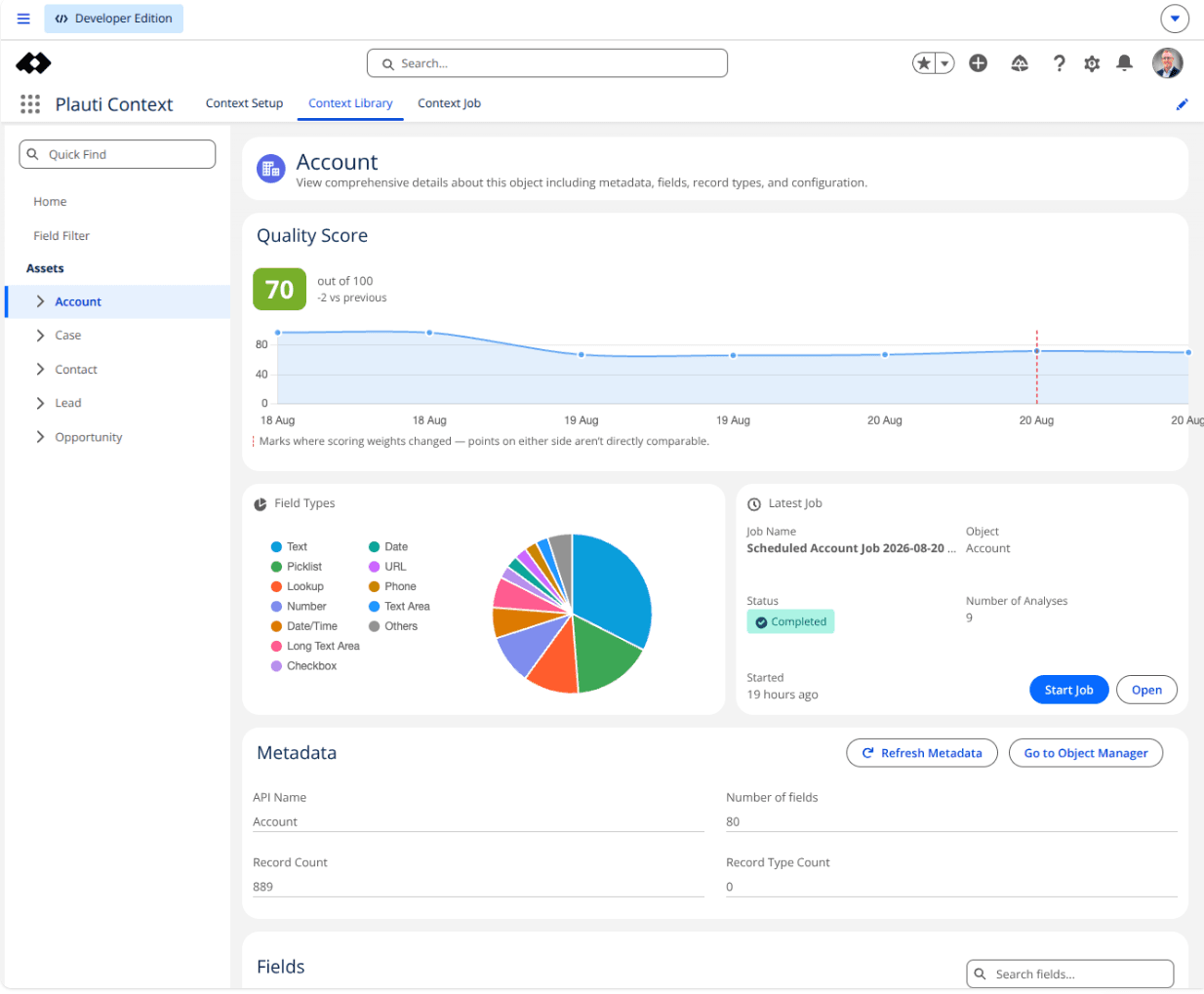The height and width of the screenshot is (994, 1204).
Task: Click the Developer Edition badge
Action: point(114,19)
